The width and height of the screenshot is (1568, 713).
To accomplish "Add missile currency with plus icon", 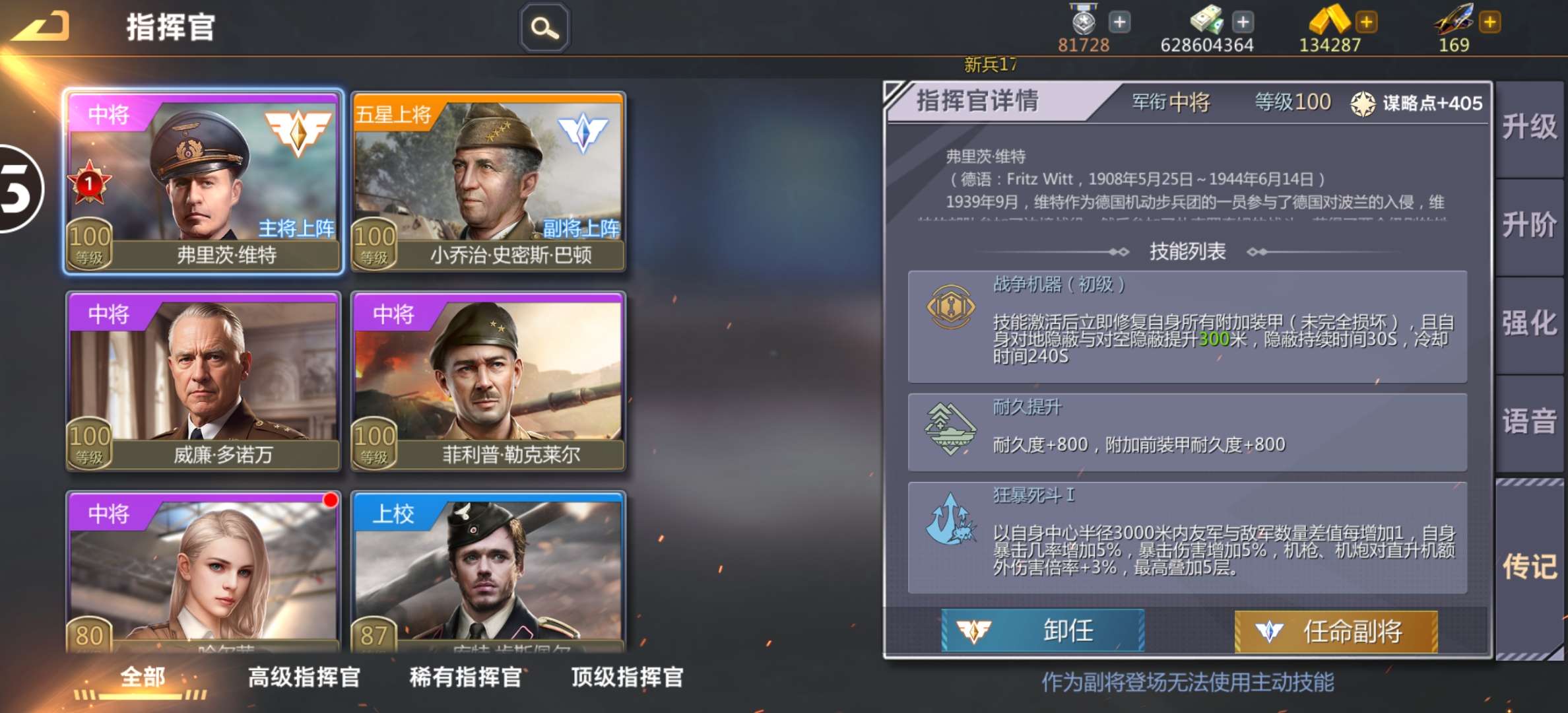I will 1489,22.
